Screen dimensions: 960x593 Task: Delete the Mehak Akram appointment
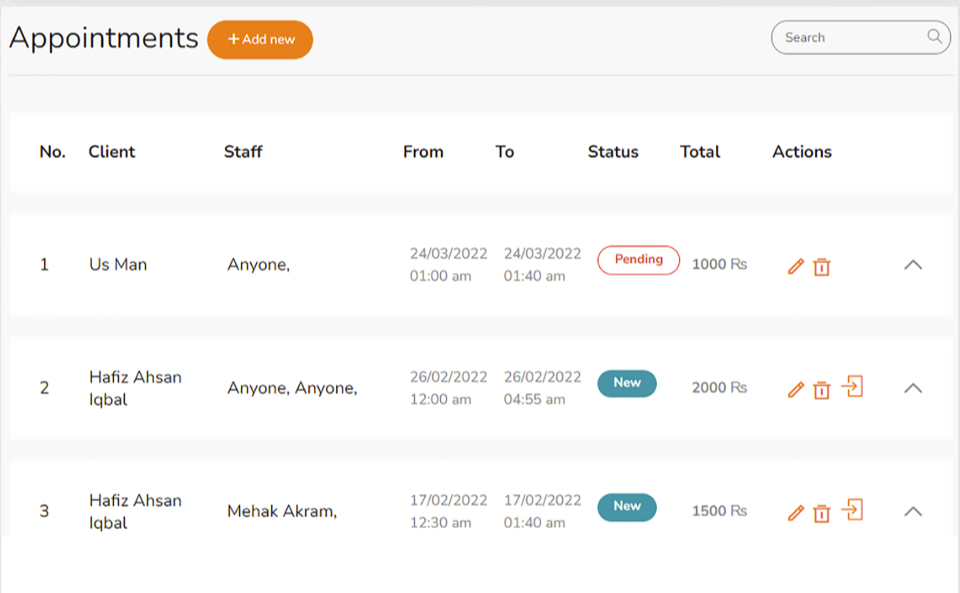point(821,514)
